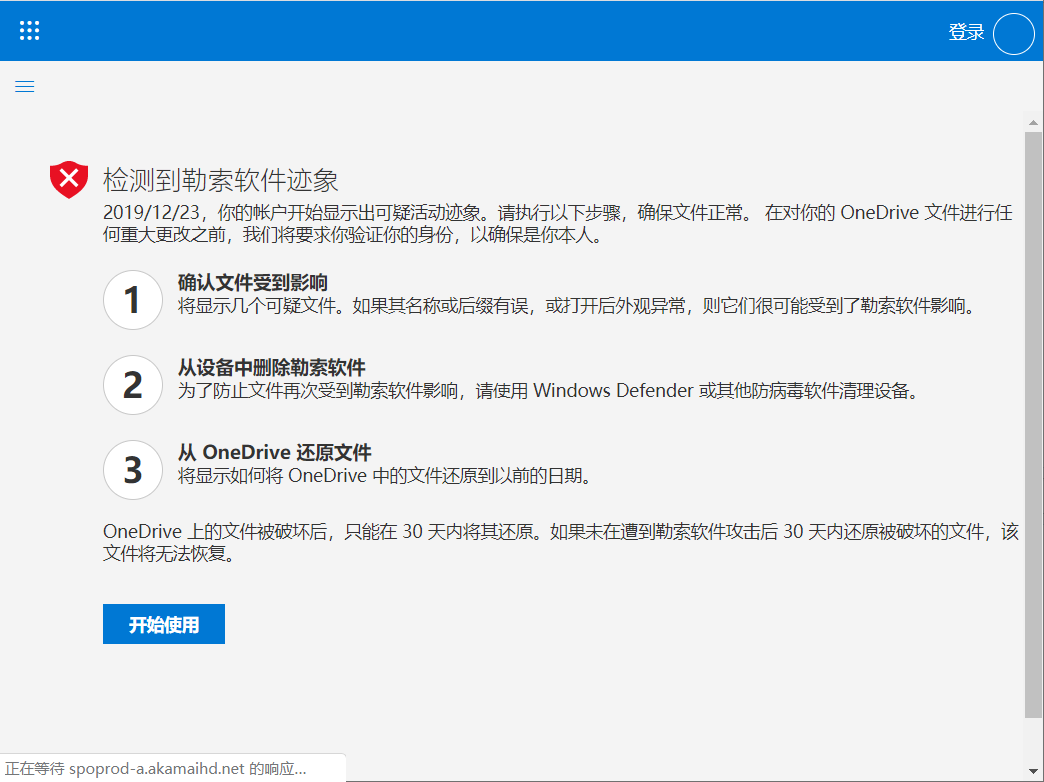
Task: Click step title 从 OneDrive 还原文件
Action: coord(274,452)
